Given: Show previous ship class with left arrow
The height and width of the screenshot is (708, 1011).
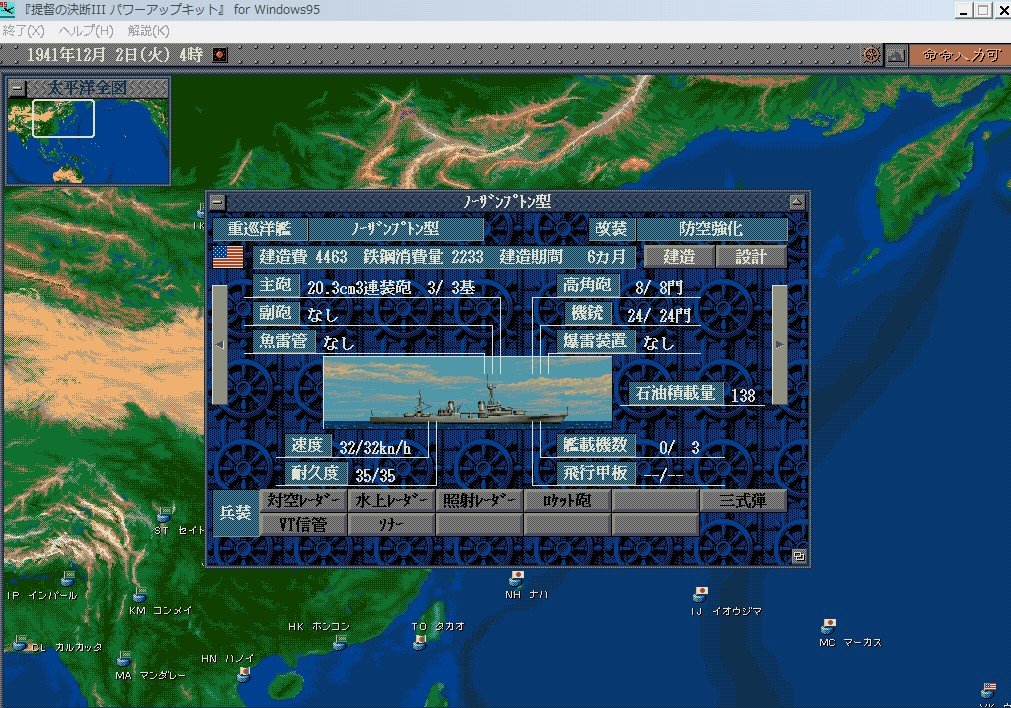Looking at the screenshot, I should (x=220, y=344).
